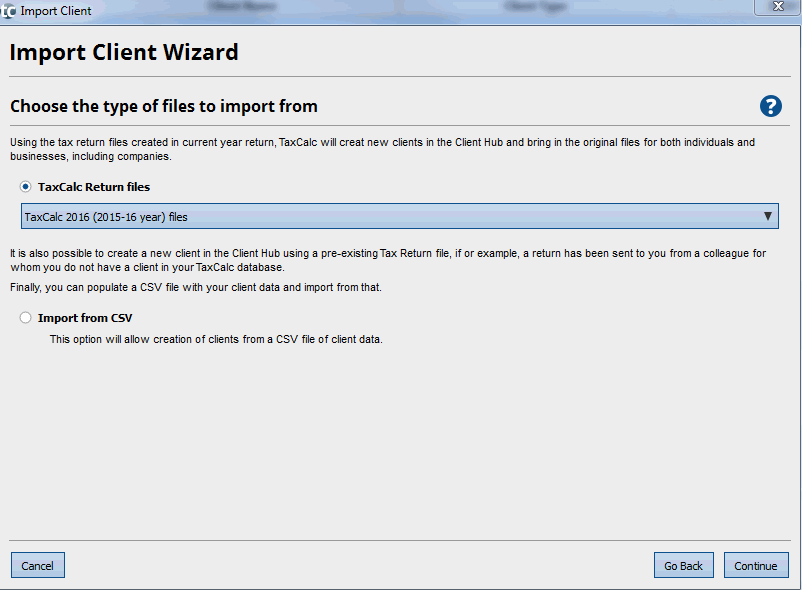Choose the Import from CSV radio button
Screen dimensions: 802x590
[x=26, y=318]
